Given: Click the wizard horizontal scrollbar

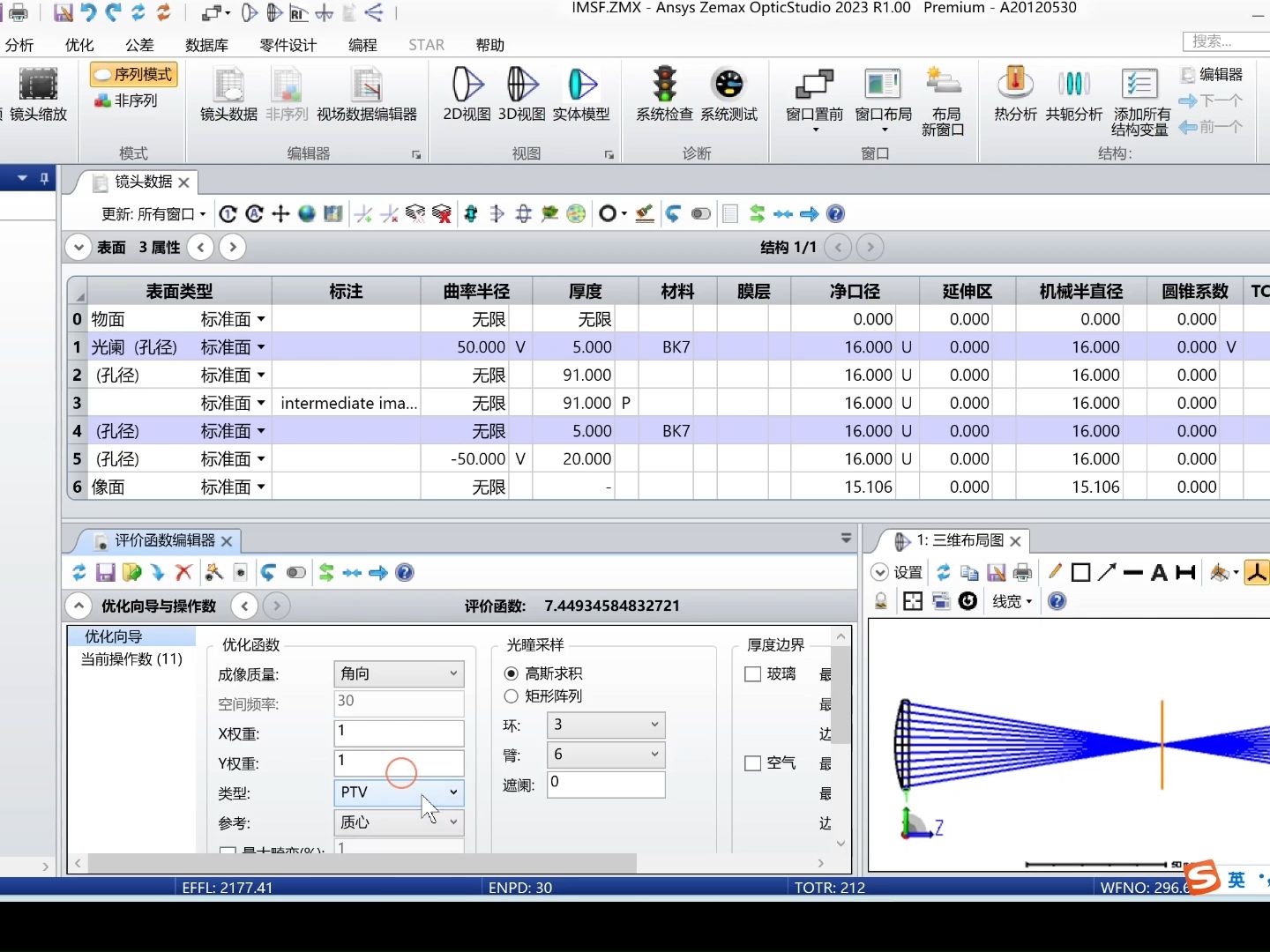Looking at the screenshot, I should 362,863.
